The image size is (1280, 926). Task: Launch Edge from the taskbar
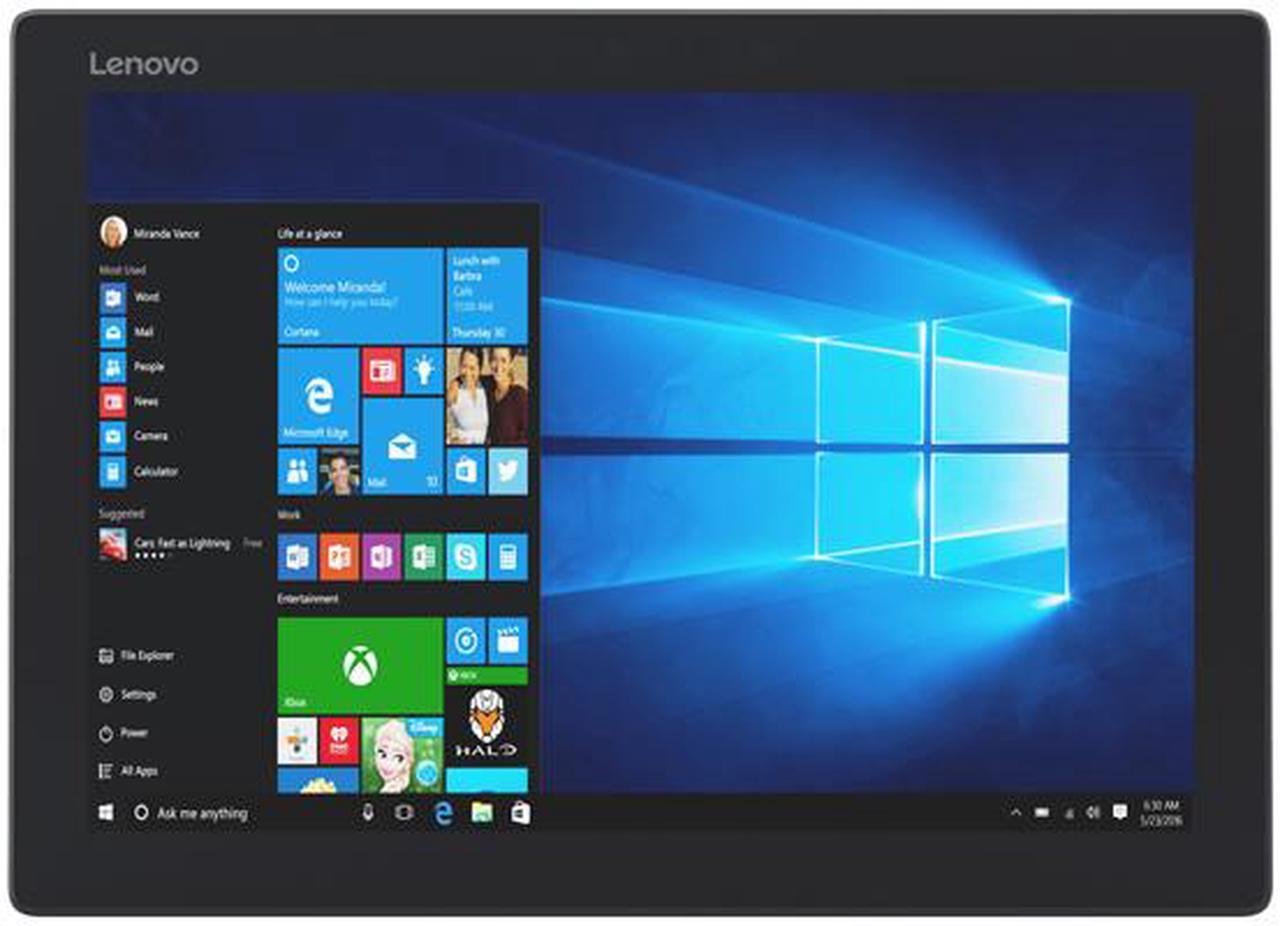click(x=443, y=814)
